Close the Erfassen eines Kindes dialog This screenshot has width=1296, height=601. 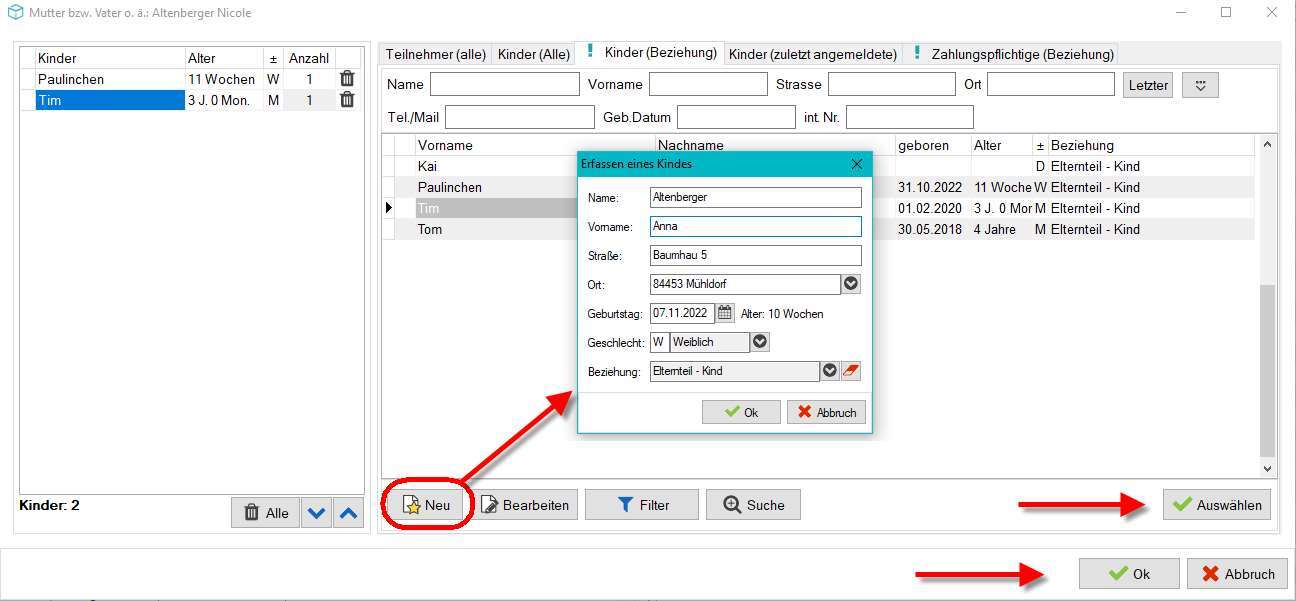coord(856,164)
